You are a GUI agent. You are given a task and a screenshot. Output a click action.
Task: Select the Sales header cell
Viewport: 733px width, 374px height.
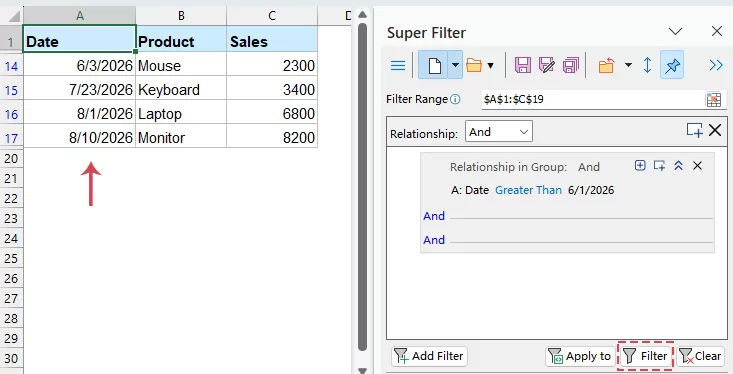pos(272,39)
